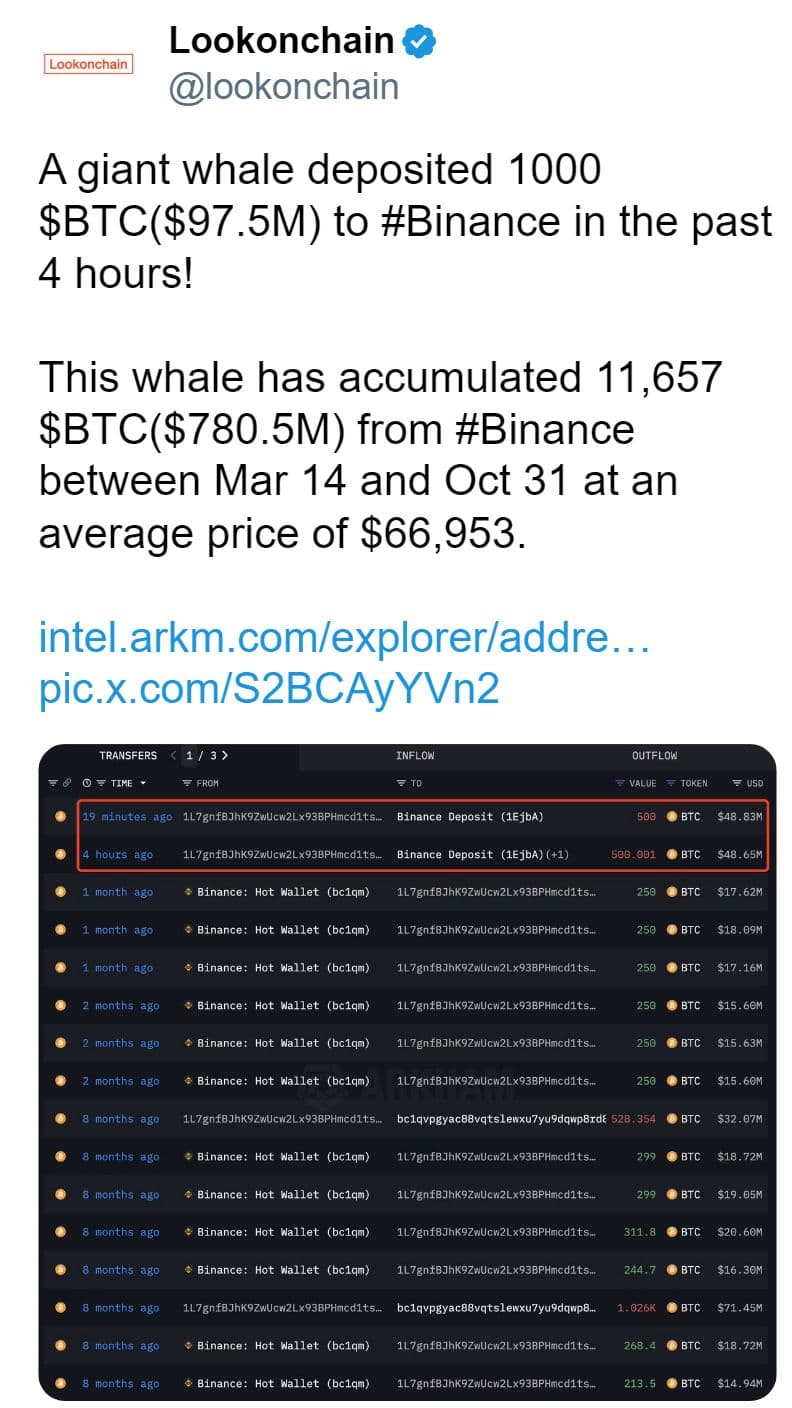Image resolution: width=792 pixels, height=1408 pixels.
Task: Expand the TIME sort dropdown arrow
Action: coord(143,783)
